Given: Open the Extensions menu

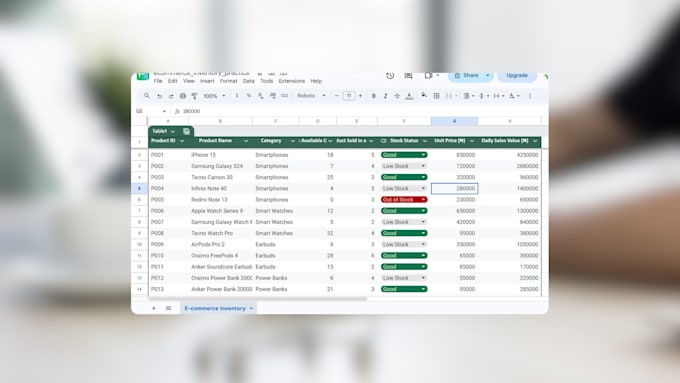Looking at the screenshot, I should point(292,81).
